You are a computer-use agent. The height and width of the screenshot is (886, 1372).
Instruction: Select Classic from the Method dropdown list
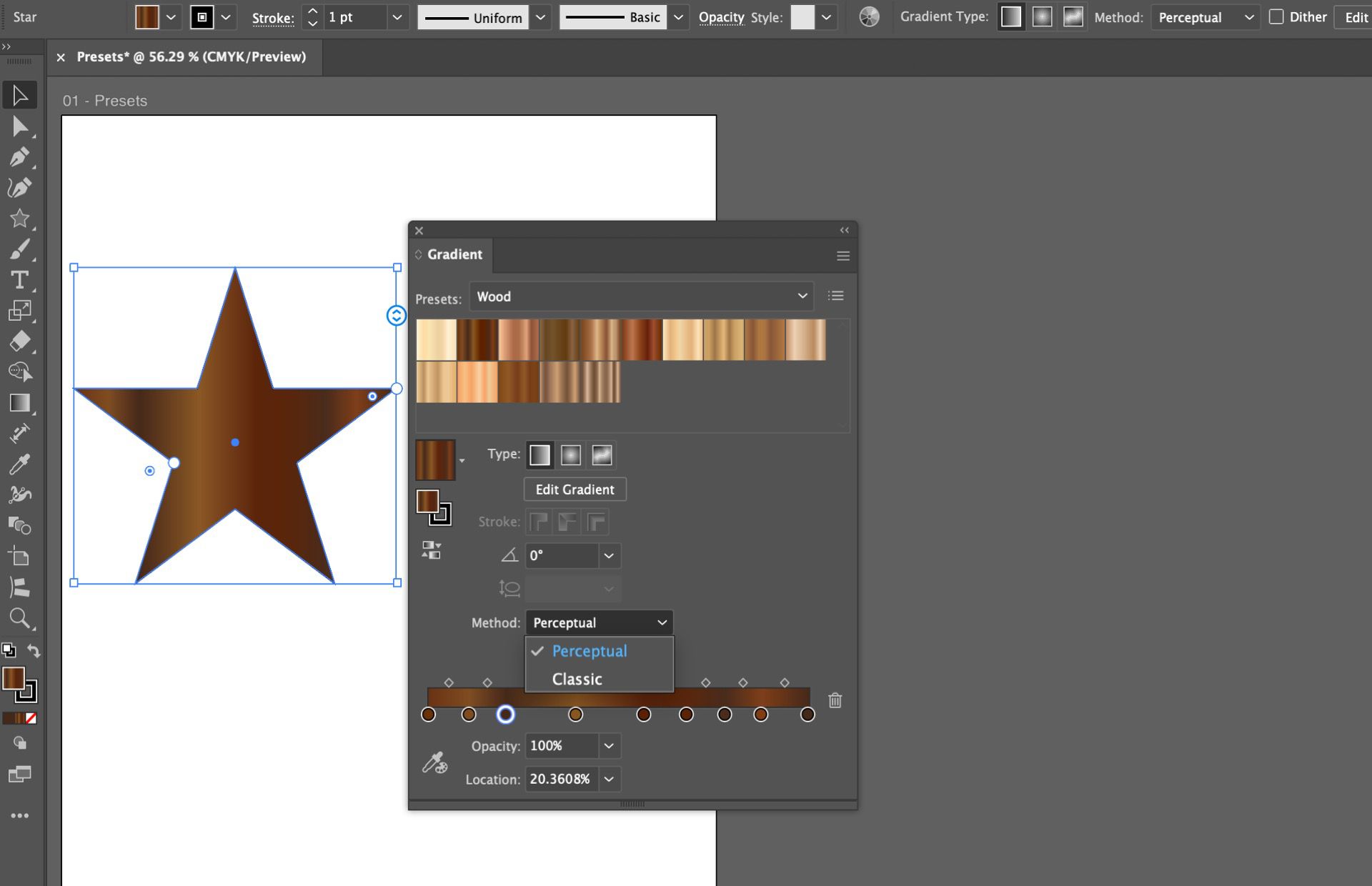pyautogui.click(x=575, y=679)
